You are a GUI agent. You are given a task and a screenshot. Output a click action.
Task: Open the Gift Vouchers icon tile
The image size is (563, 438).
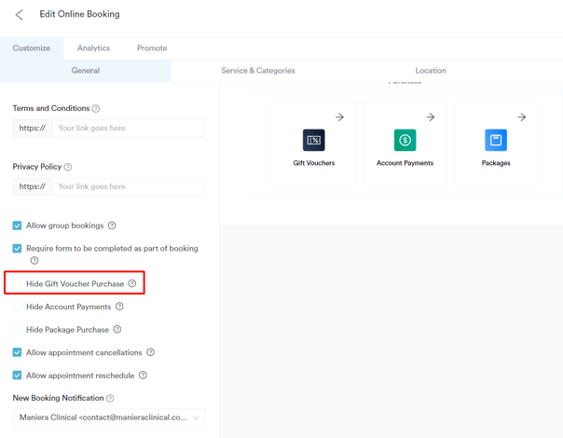click(313, 140)
